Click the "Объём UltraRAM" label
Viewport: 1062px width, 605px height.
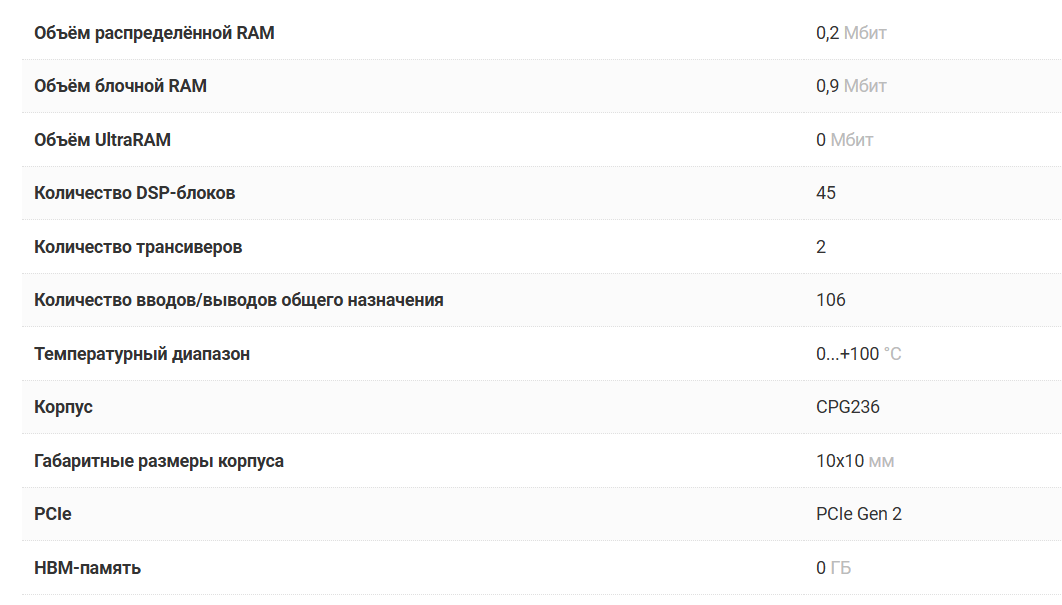102,140
